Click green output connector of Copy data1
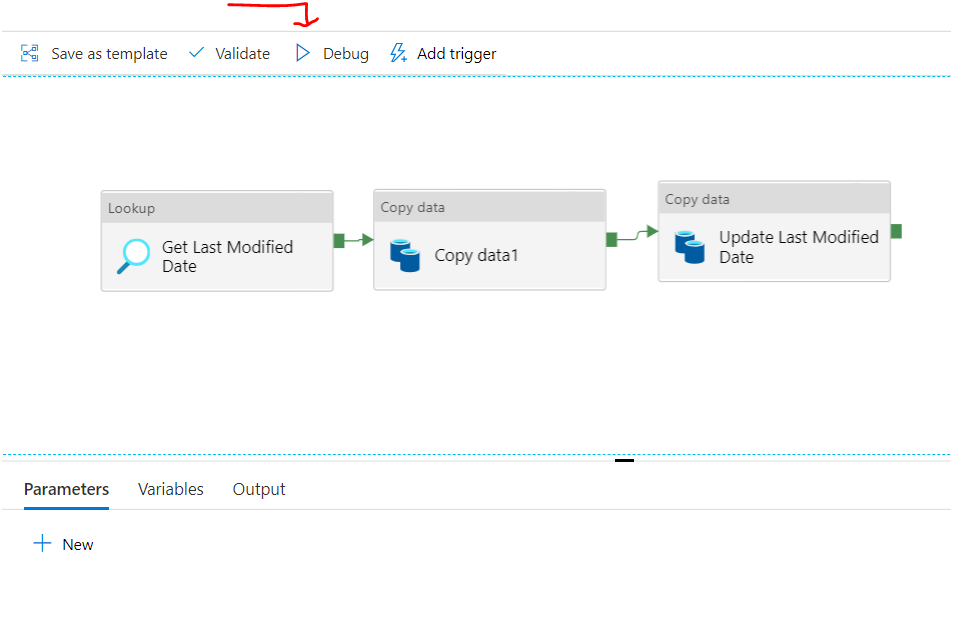Screen dimensions: 953x625 pos(612,240)
